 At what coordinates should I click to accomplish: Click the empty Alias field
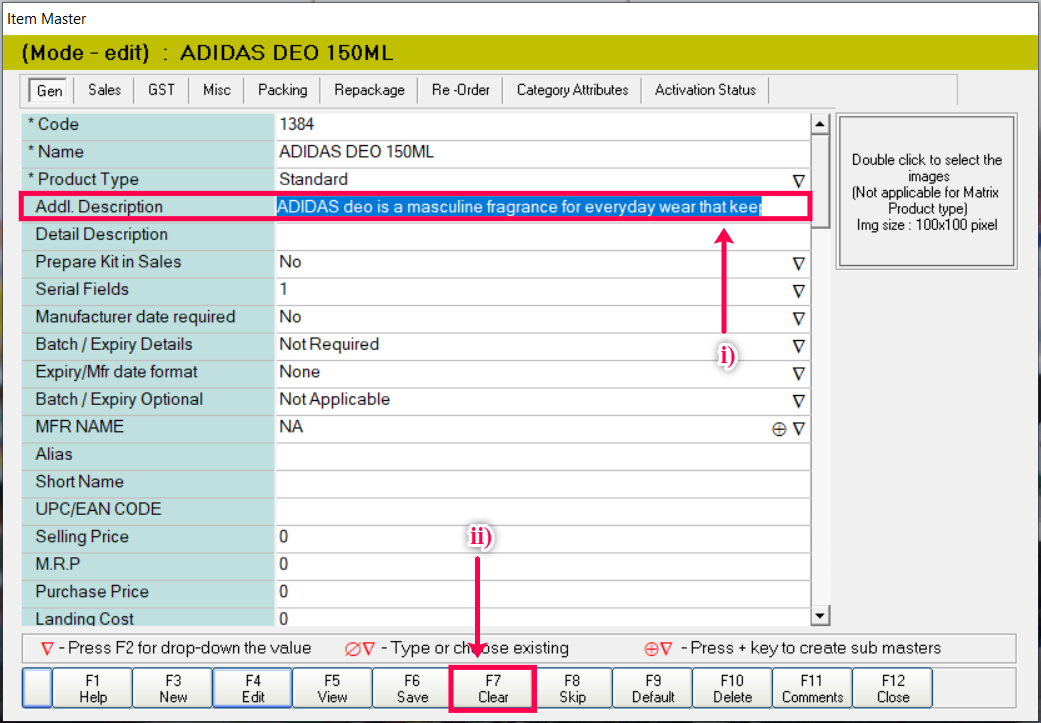542,455
